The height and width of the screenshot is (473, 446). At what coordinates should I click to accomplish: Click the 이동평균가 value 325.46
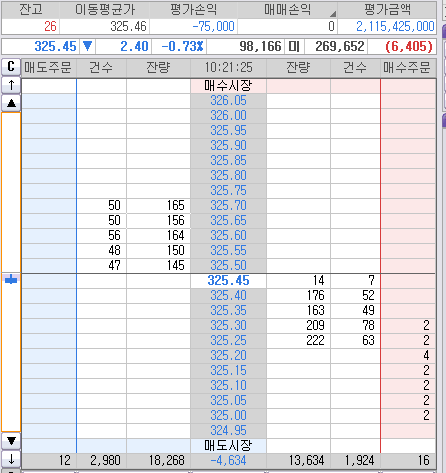click(105, 26)
